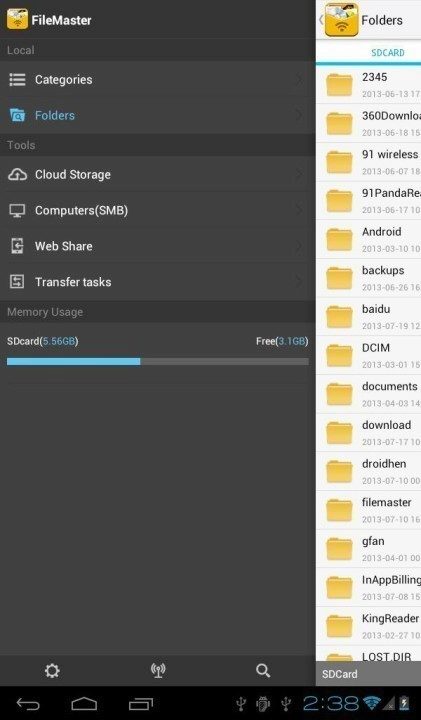Open the DCIM folder

click(x=368, y=355)
